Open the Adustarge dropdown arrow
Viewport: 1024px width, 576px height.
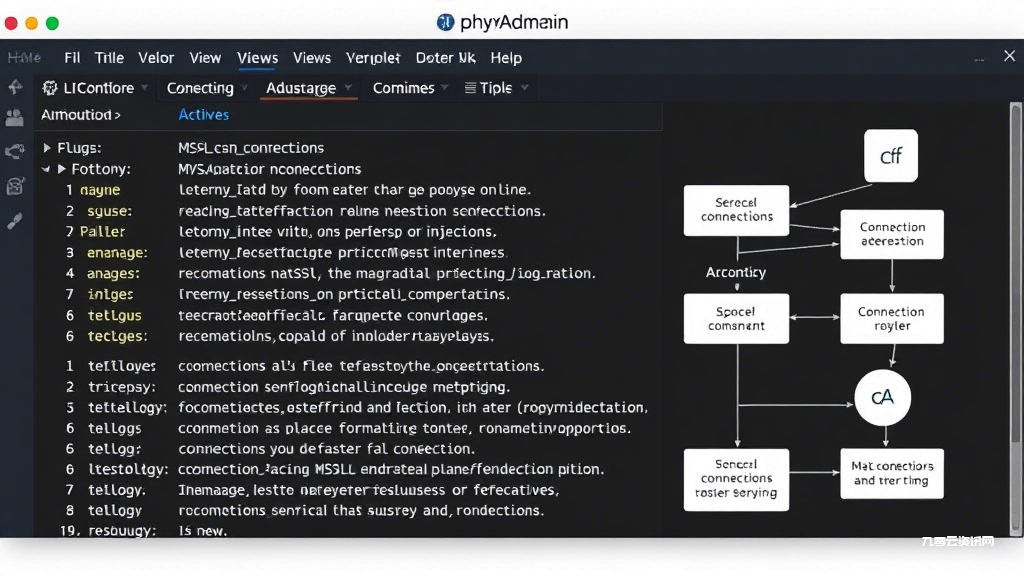click(348, 88)
